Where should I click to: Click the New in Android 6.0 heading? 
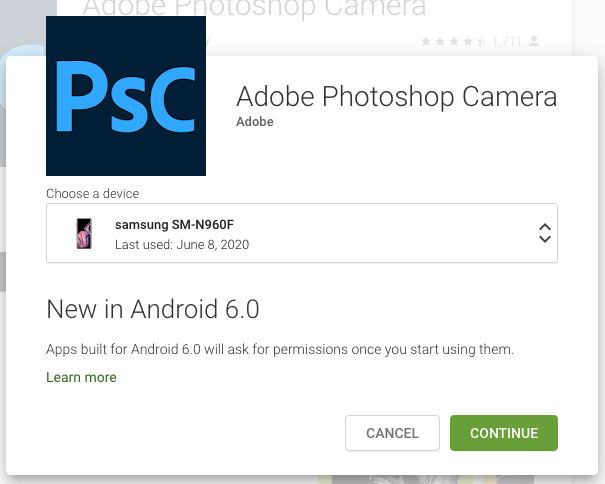click(153, 309)
